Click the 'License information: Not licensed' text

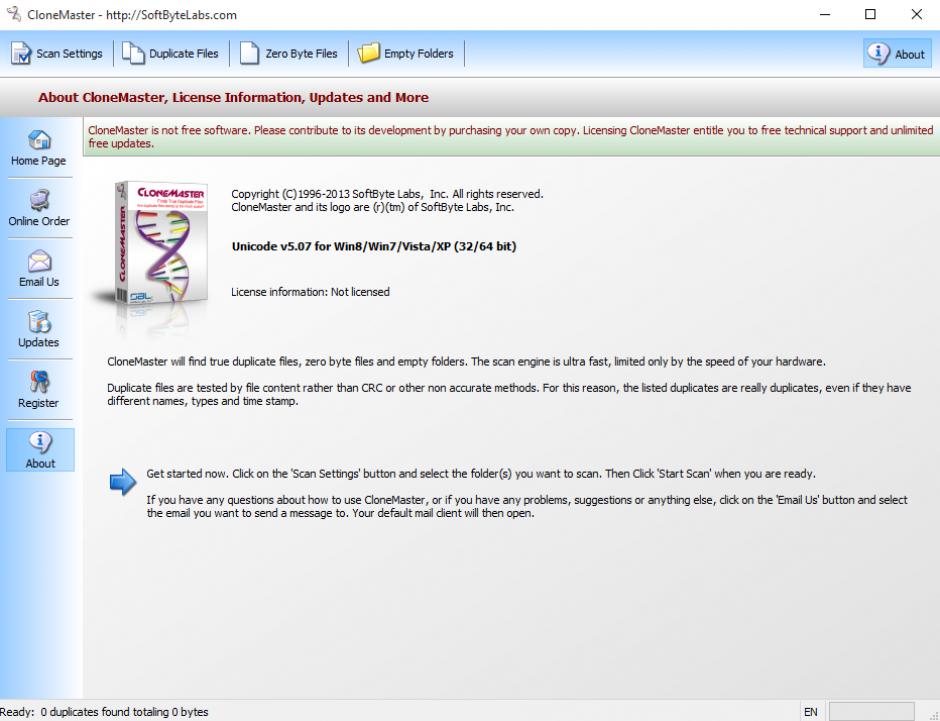[x=310, y=292]
